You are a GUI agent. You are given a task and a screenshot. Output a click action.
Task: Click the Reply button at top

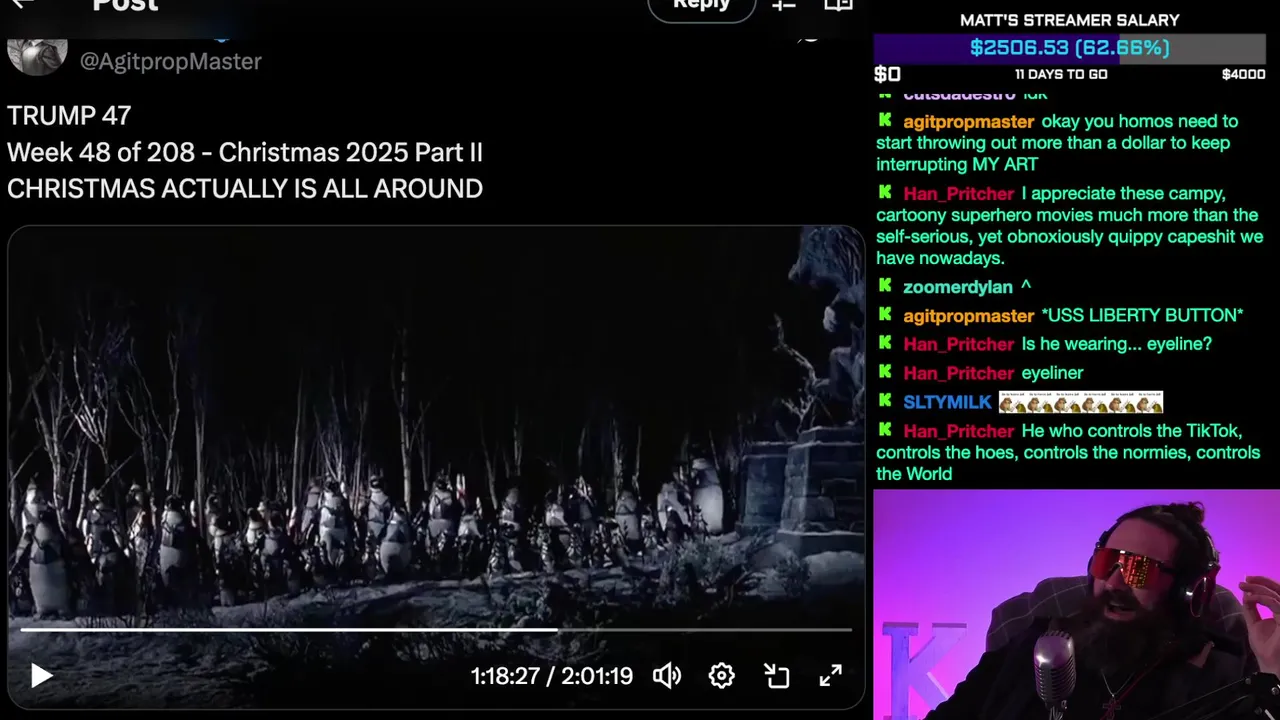tap(701, 8)
